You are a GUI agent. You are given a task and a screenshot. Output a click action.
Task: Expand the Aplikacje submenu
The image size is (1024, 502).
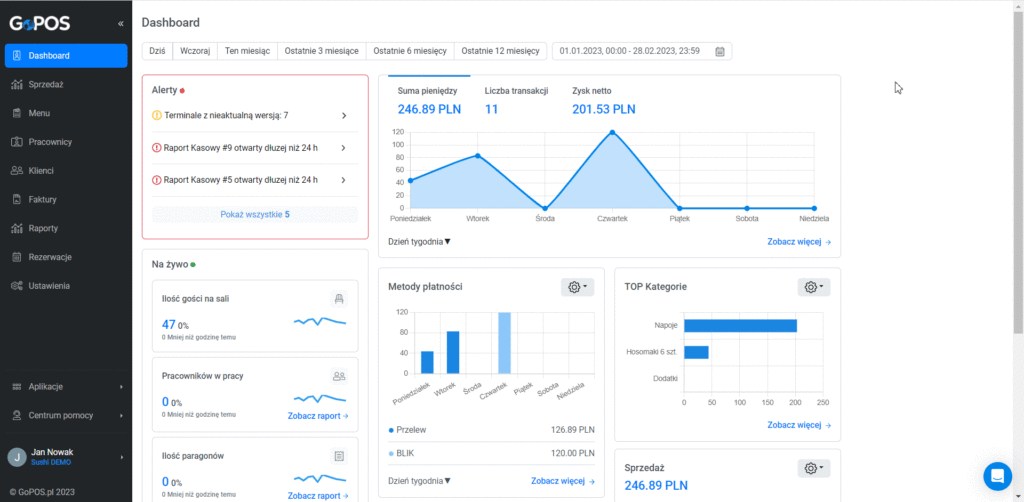66,386
